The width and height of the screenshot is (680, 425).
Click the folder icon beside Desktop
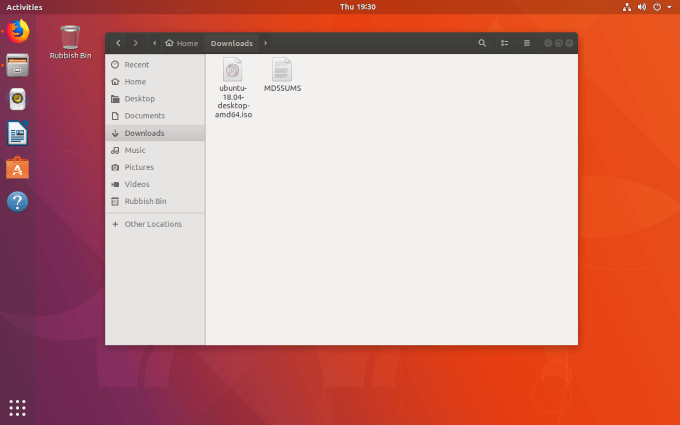tap(115, 98)
